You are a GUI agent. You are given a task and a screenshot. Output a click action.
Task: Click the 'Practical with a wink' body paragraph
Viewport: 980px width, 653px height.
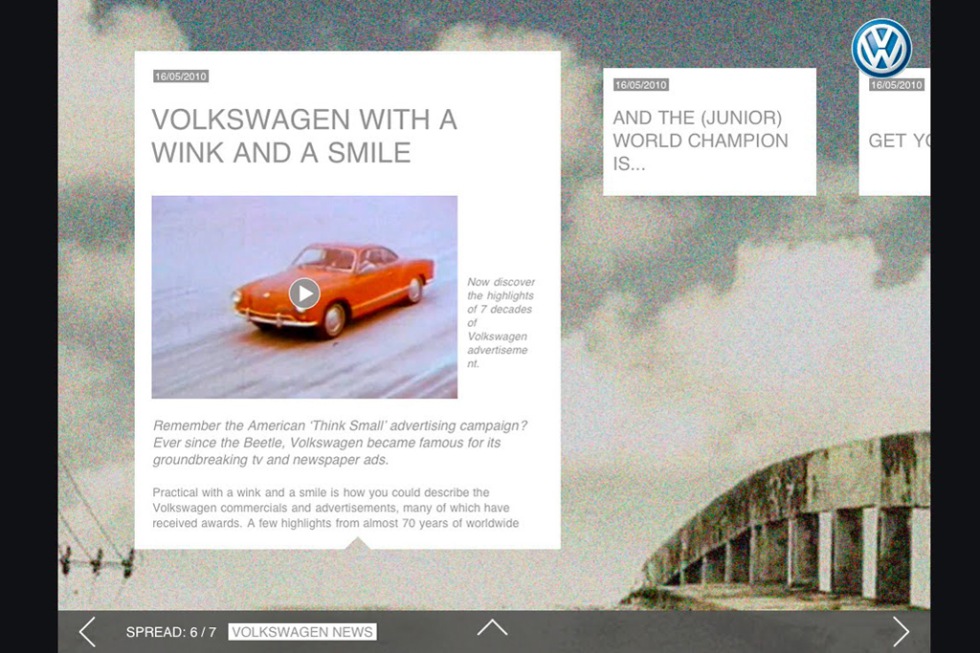coord(336,507)
